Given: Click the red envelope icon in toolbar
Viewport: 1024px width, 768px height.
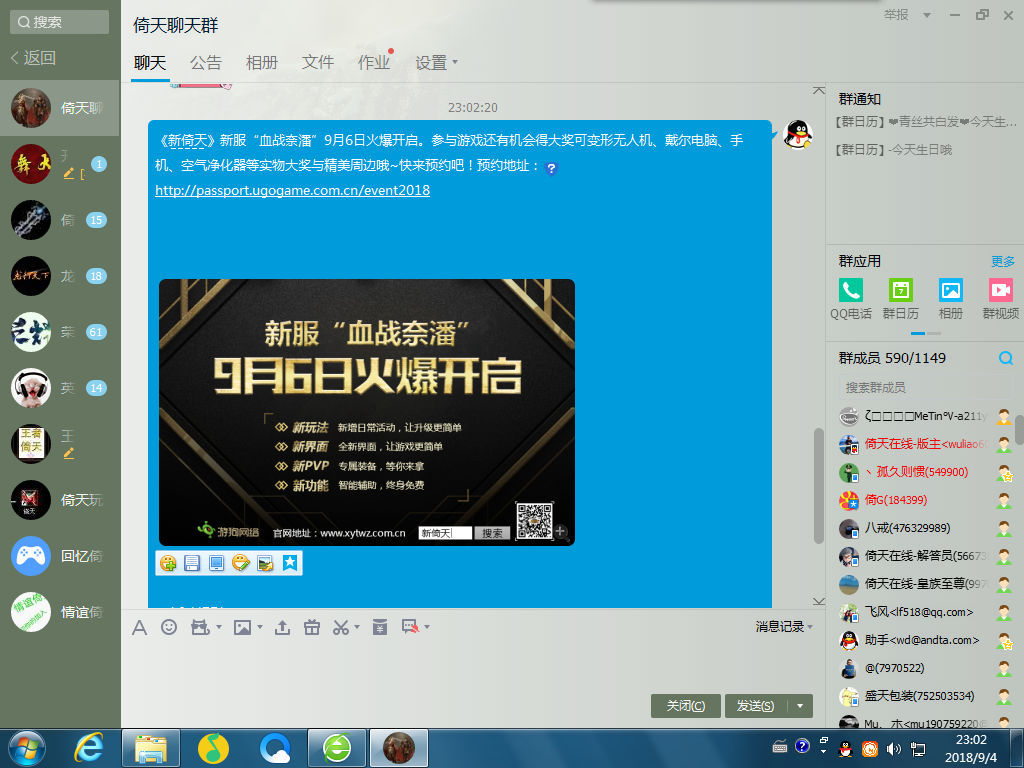Looking at the screenshot, I should (379, 627).
